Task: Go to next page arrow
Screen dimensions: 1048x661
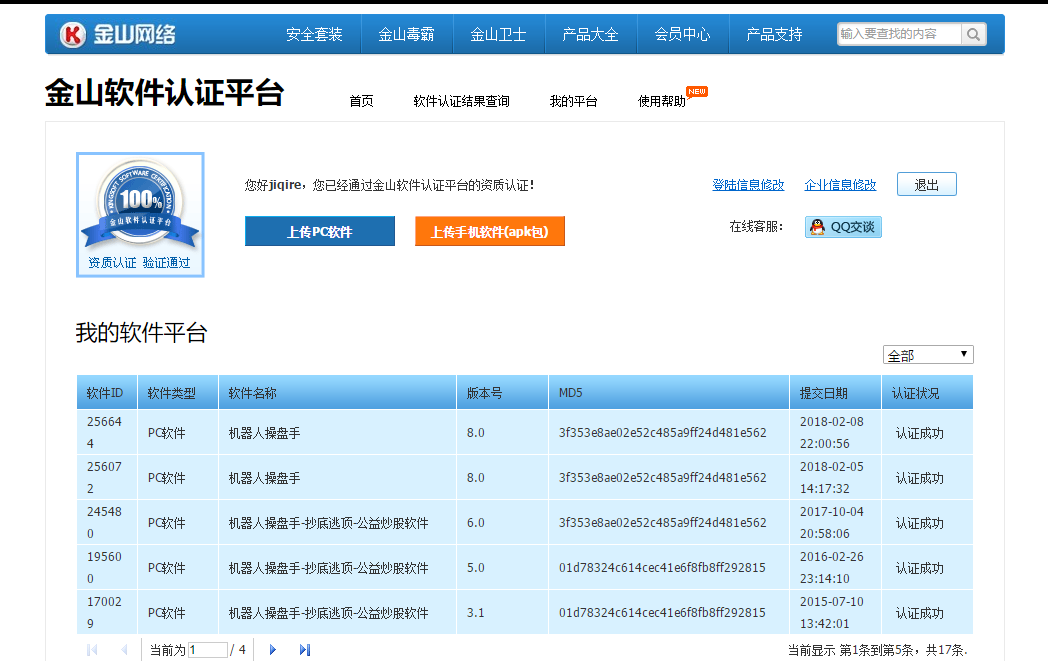Action: tap(272, 650)
